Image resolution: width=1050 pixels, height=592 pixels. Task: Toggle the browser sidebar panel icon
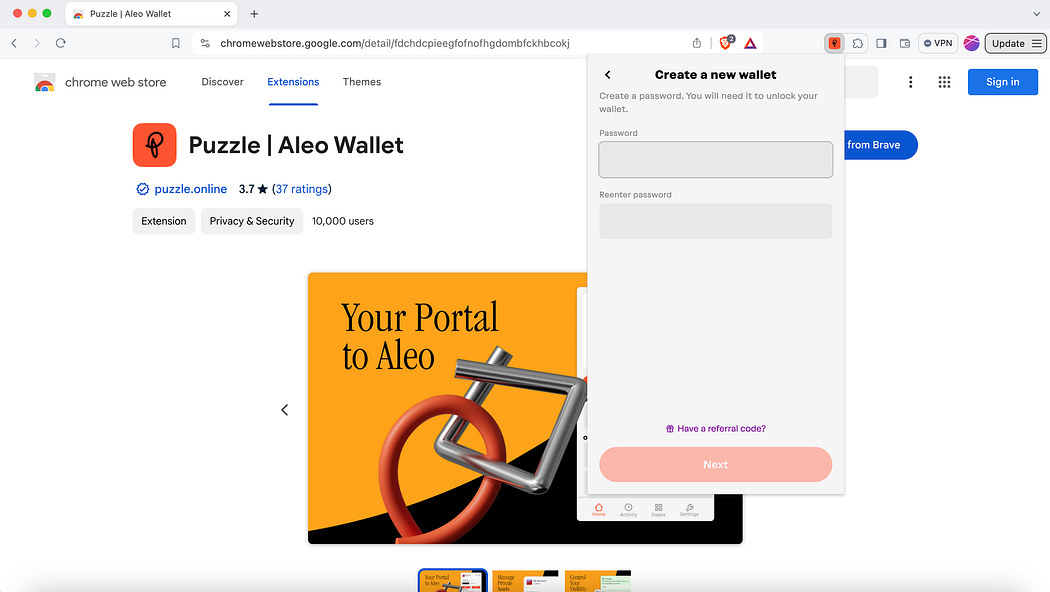(881, 44)
